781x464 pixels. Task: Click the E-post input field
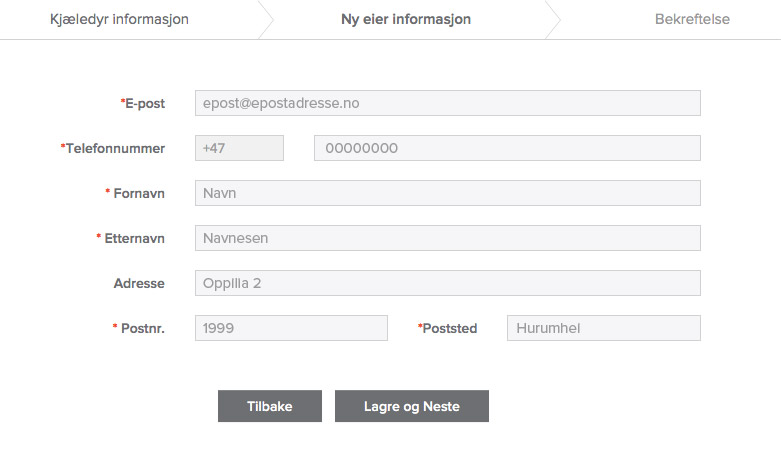tap(447, 103)
